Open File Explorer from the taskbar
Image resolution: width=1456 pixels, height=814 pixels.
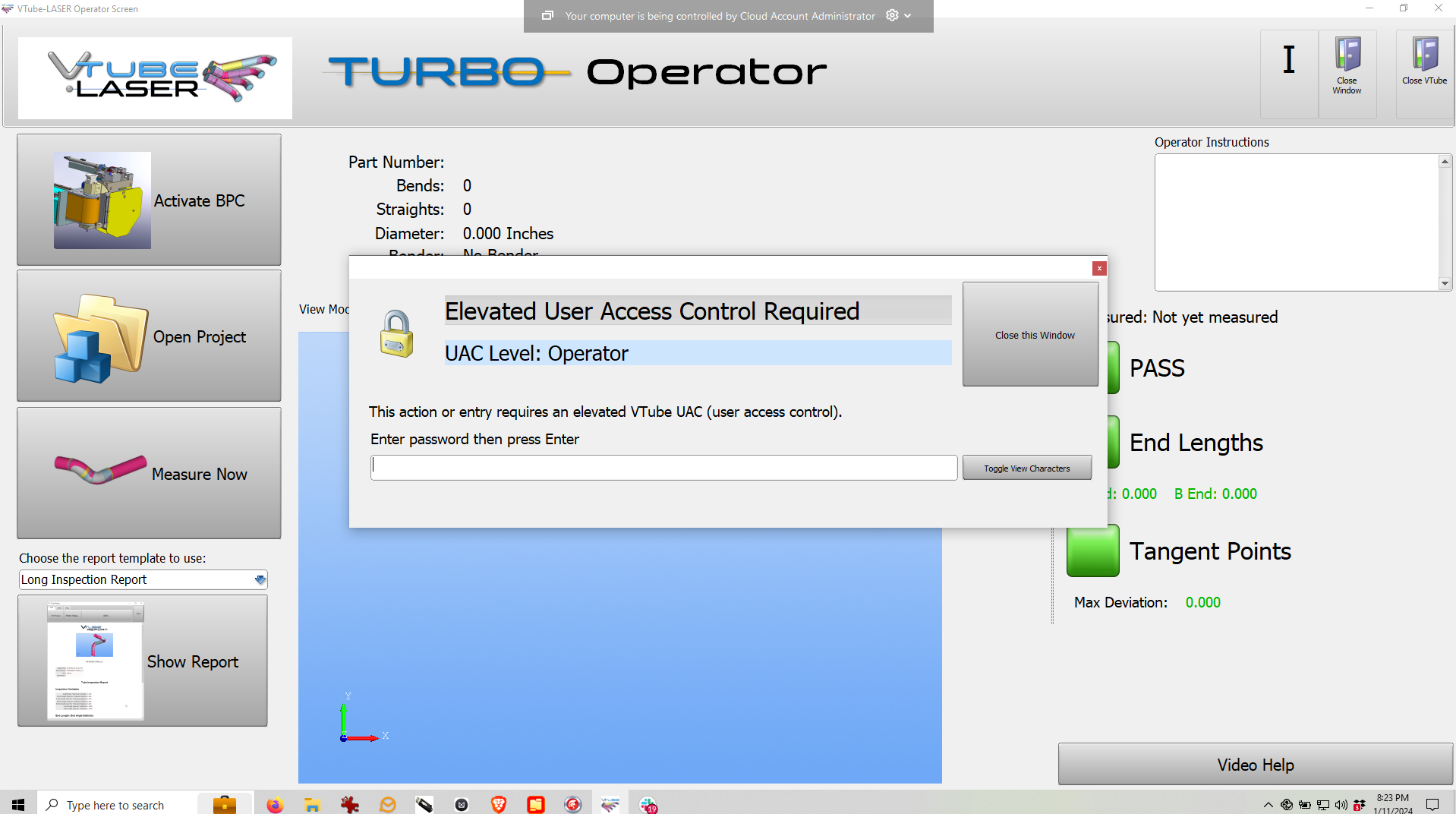(312, 804)
